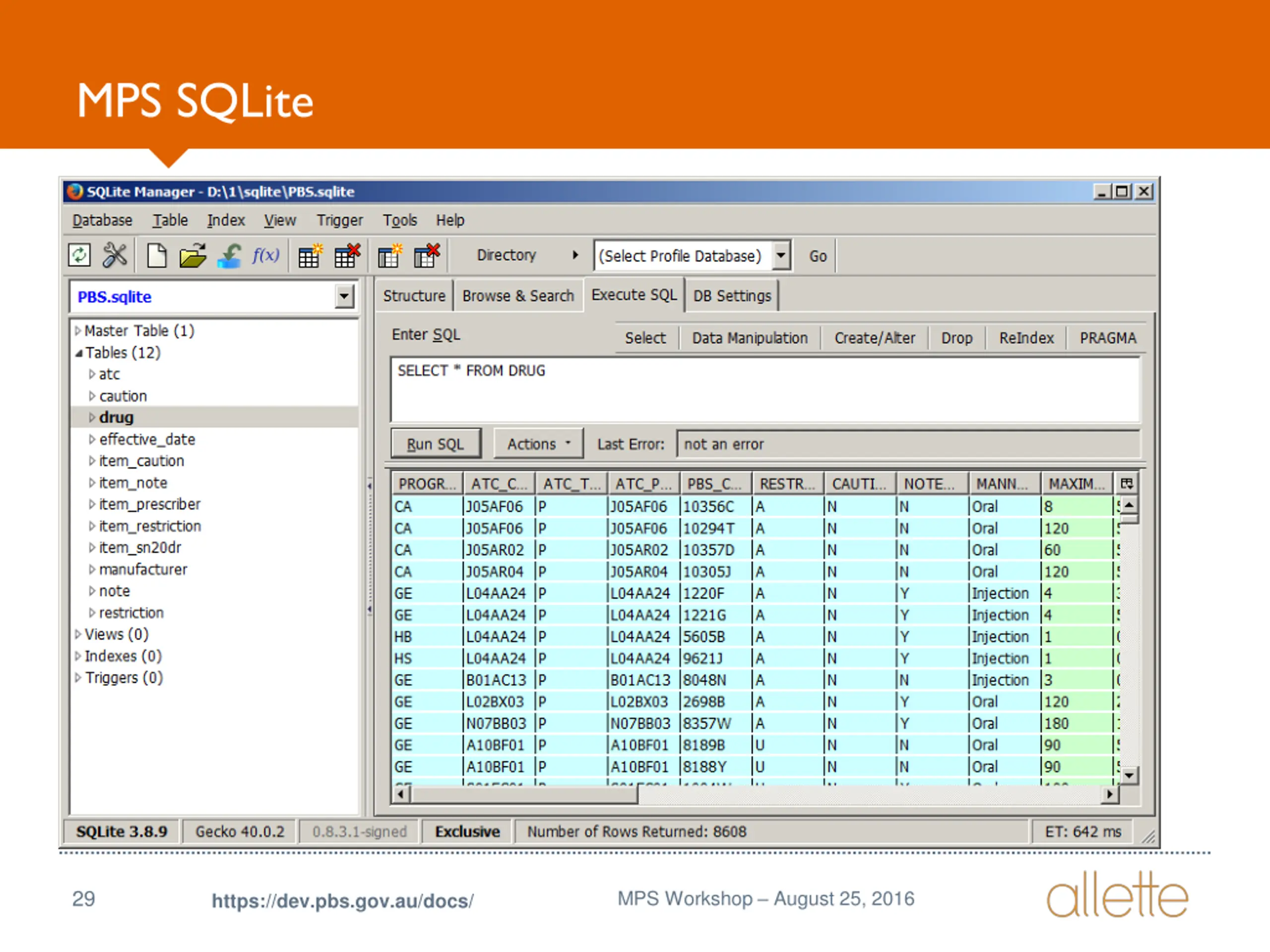Click the results scroll-right arrow
Screen dimensions: 1270x952
click(1110, 795)
